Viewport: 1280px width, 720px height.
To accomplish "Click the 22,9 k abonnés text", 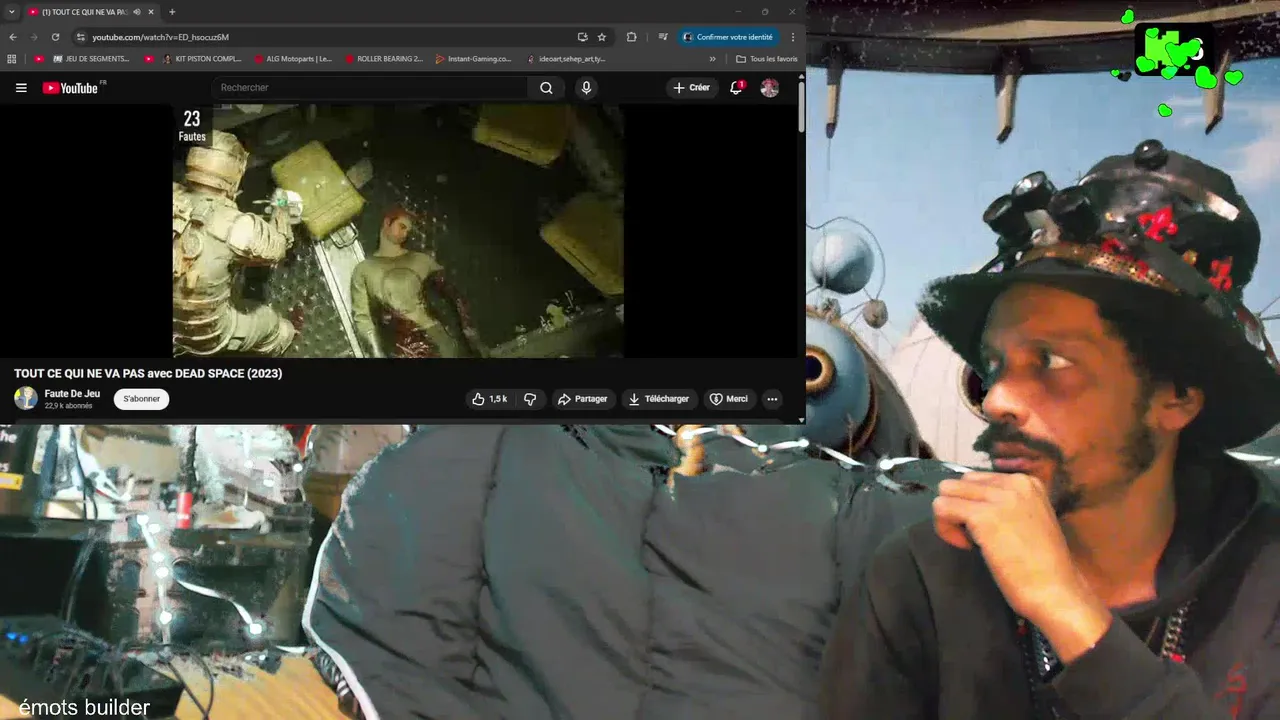I will (68, 406).
